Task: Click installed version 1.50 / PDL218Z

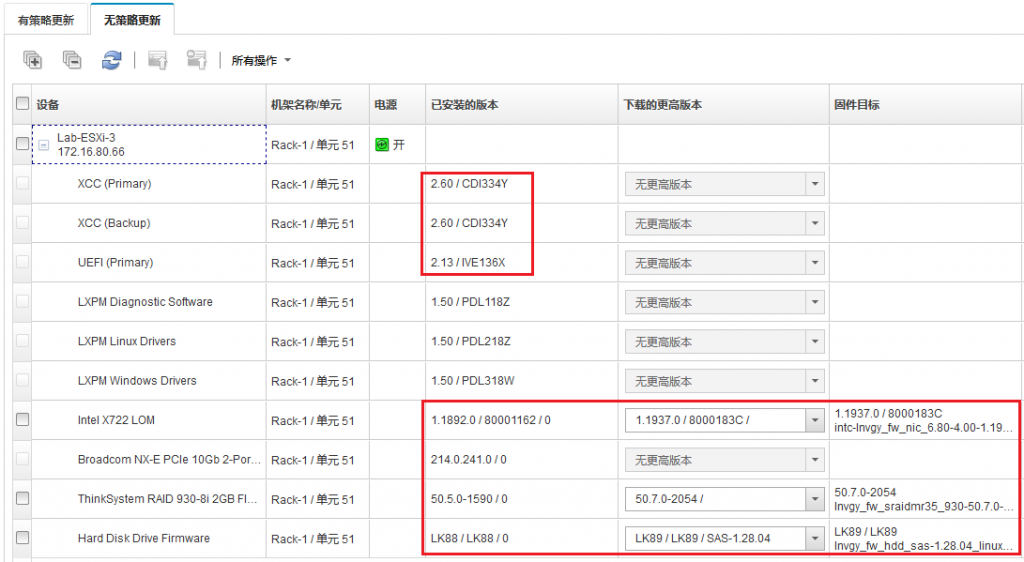Action: pyautogui.click(x=471, y=341)
